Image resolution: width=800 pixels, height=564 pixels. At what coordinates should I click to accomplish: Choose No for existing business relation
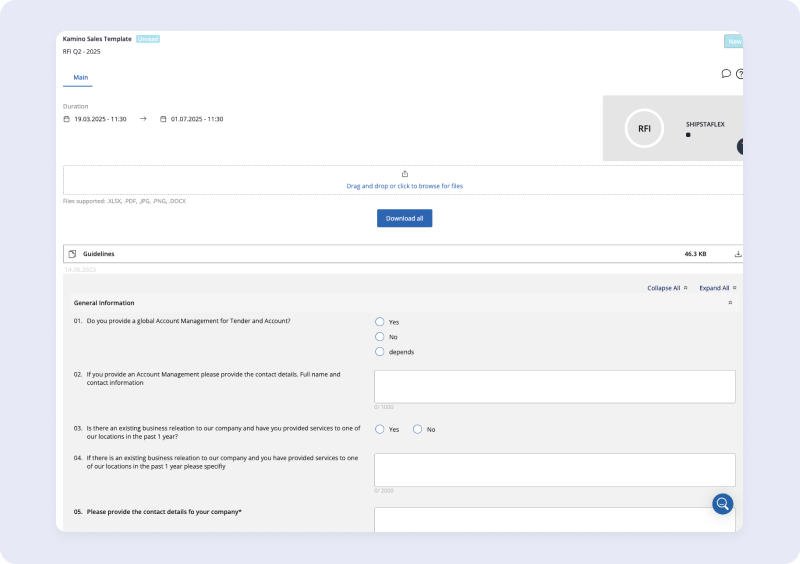point(418,429)
